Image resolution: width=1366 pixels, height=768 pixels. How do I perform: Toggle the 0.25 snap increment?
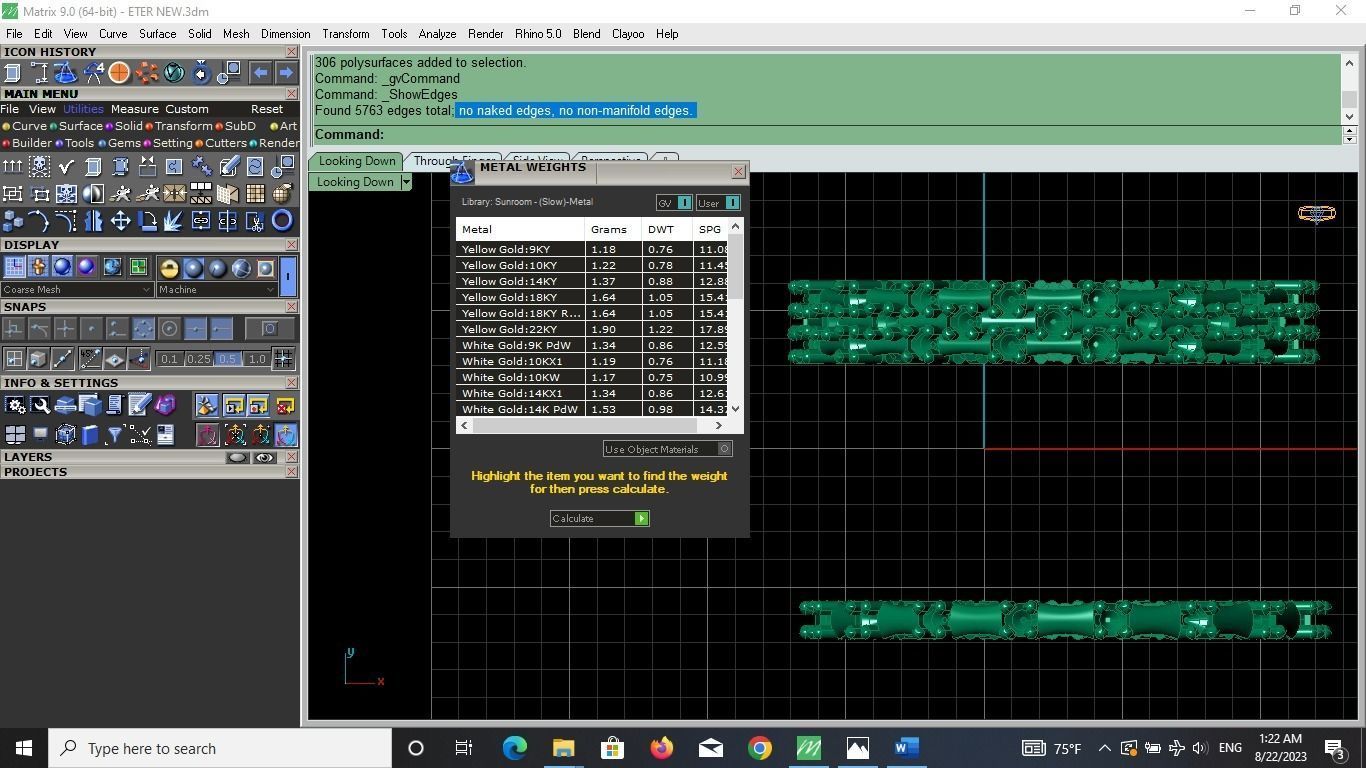pyautogui.click(x=198, y=359)
